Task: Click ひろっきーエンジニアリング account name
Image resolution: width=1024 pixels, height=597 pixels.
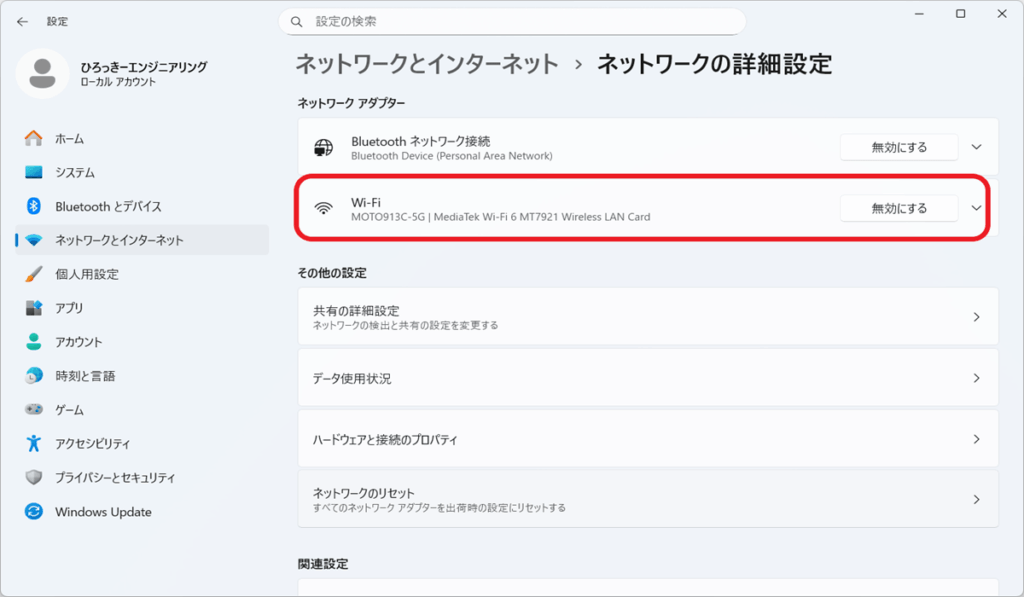Action: point(144,67)
